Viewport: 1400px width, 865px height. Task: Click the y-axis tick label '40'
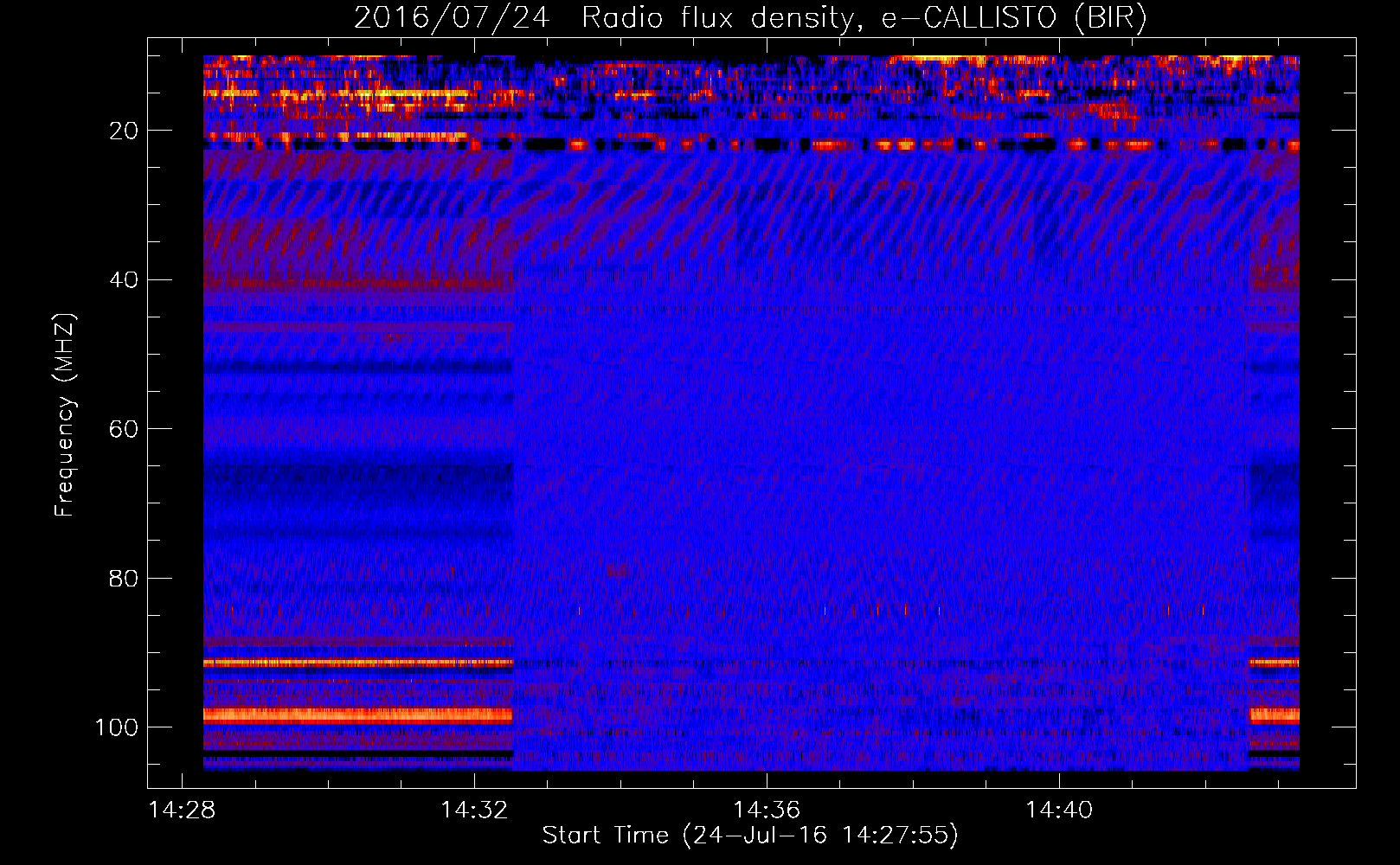point(124,280)
